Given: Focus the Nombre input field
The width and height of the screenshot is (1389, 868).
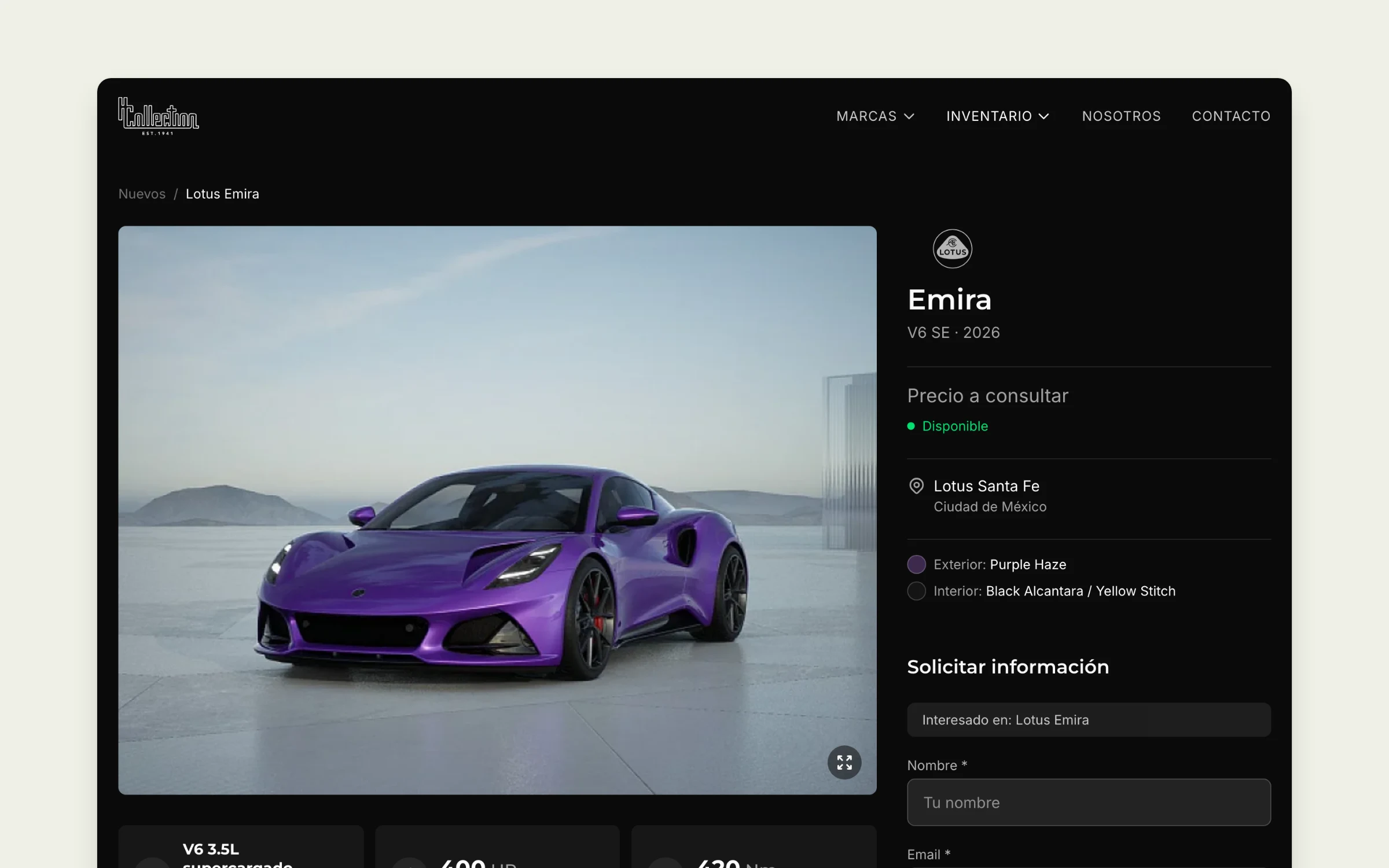Looking at the screenshot, I should [x=1089, y=802].
